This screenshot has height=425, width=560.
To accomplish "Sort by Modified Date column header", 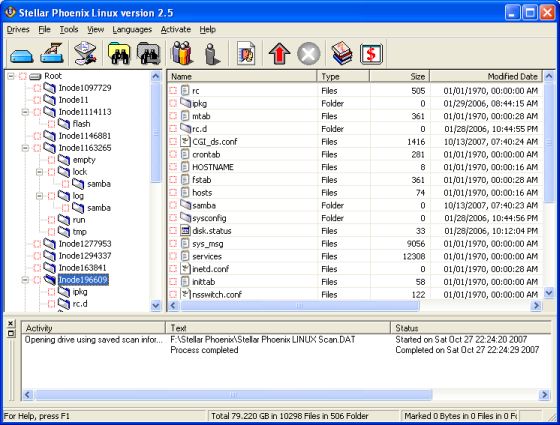I will 486,76.
